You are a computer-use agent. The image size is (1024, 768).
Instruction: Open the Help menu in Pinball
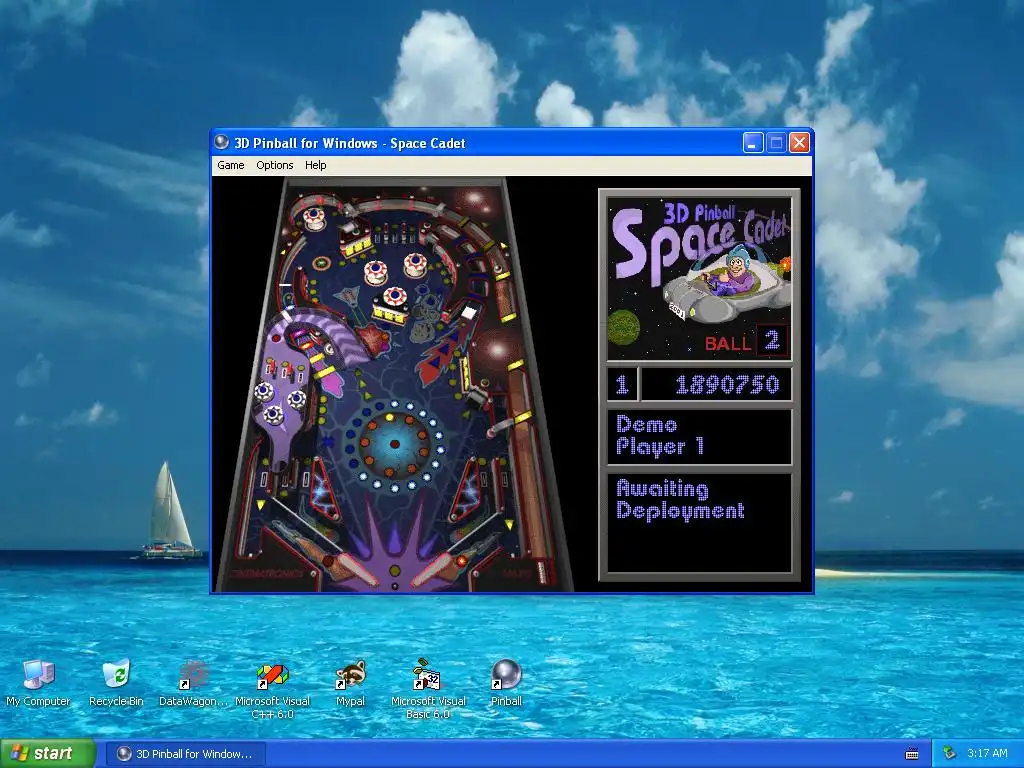(315, 165)
